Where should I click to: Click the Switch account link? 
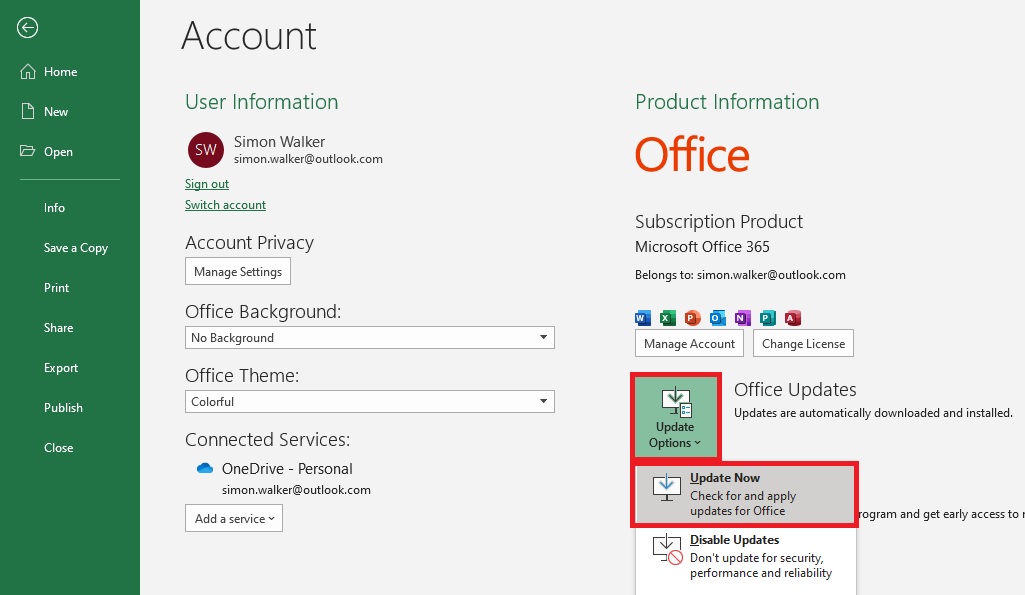226,205
